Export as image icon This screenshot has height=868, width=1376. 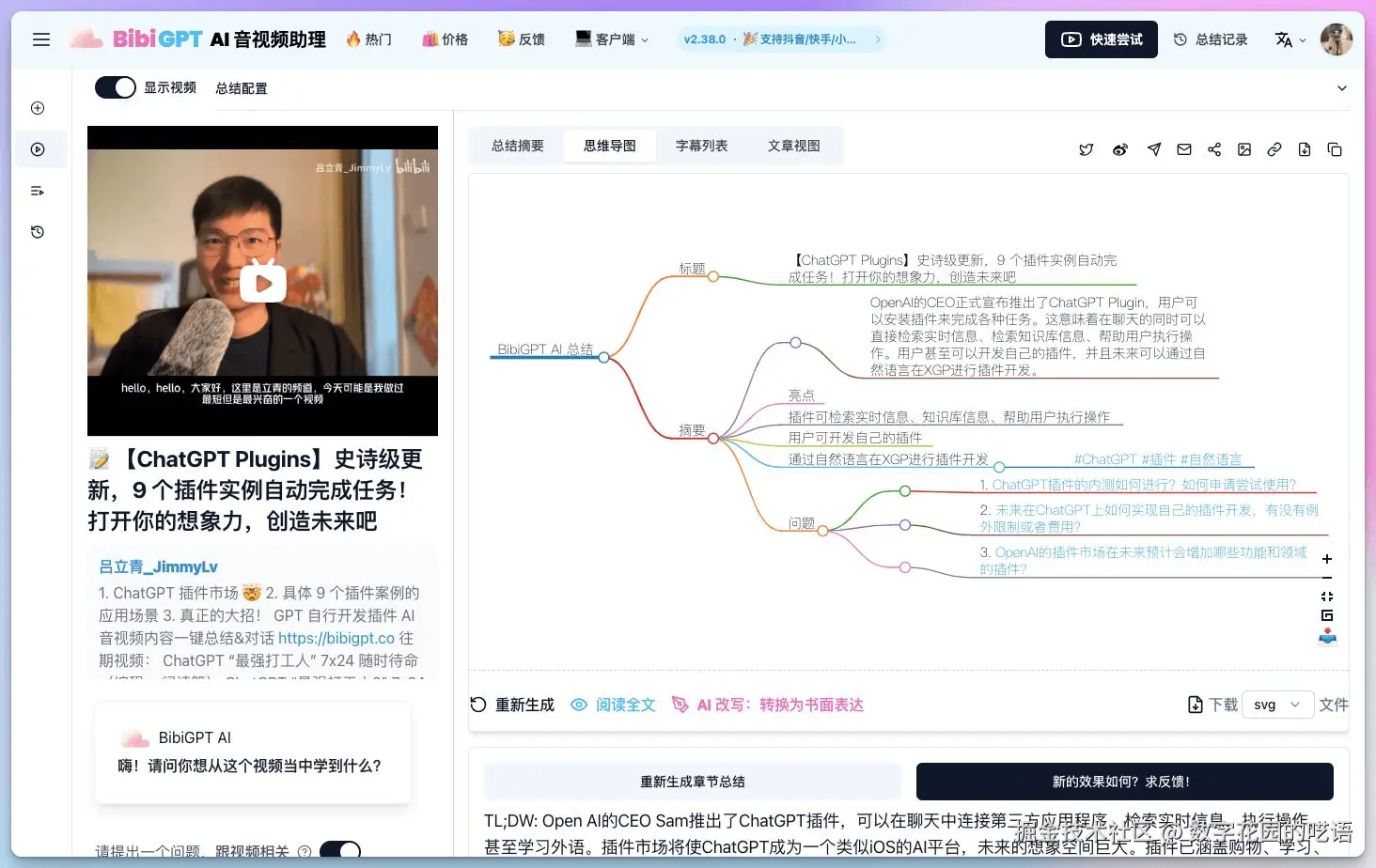click(x=1244, y=149)
